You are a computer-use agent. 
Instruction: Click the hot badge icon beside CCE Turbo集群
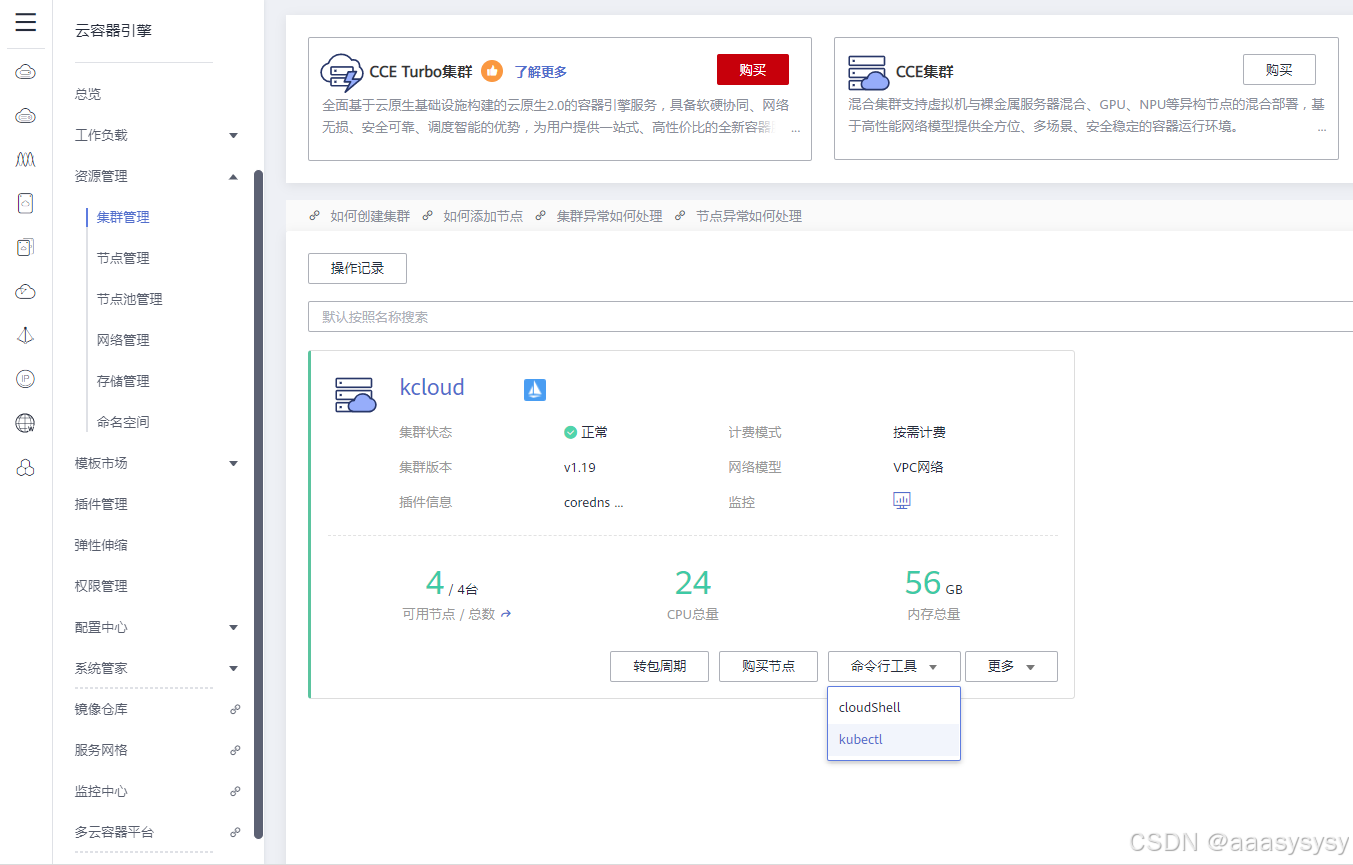pos(490,71)
